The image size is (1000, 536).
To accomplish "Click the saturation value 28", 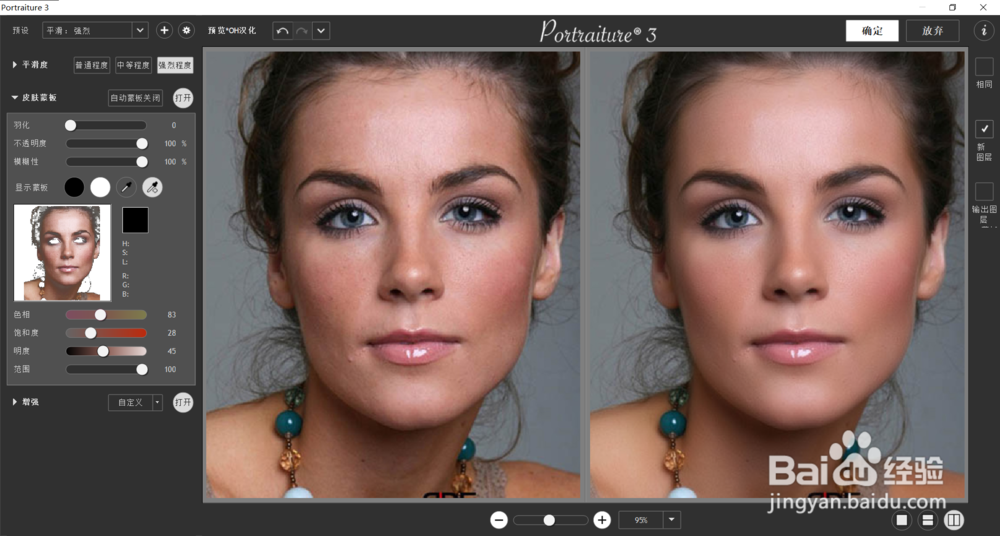I will tap(172, 332).
